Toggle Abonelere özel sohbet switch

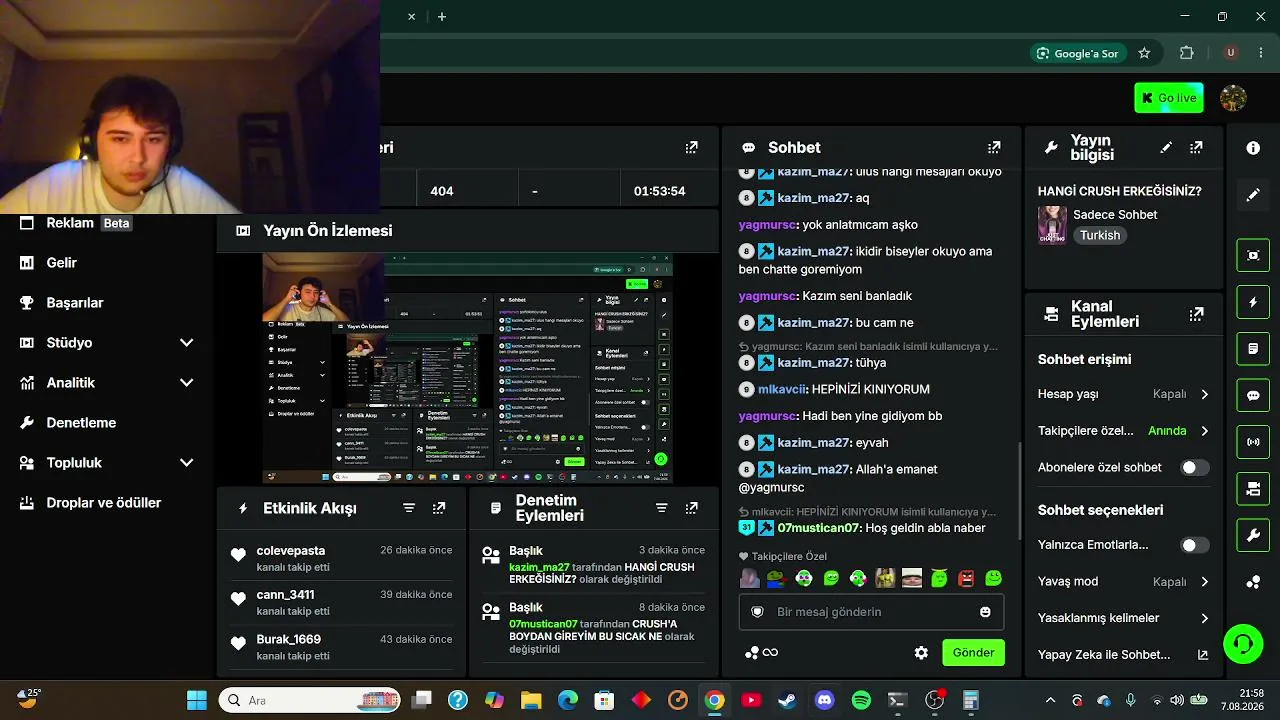[1194, 467]
